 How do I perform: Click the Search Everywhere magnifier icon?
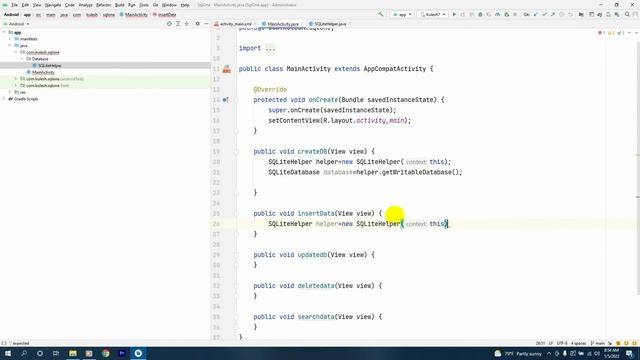click(627, 14)
